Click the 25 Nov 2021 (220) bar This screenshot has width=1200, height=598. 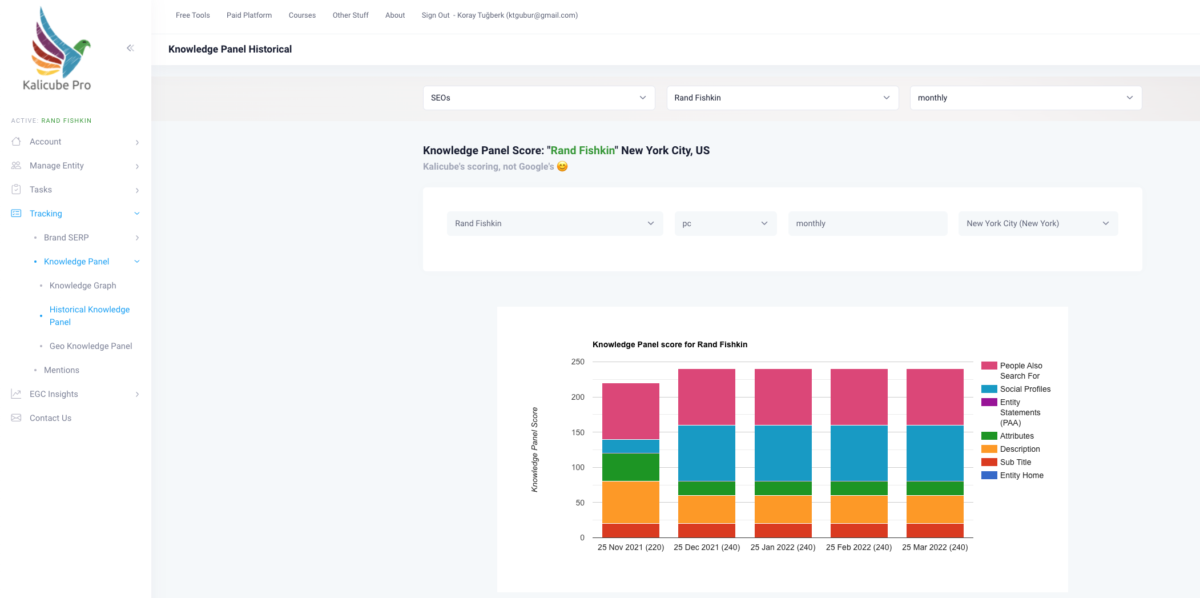(630, 460)
